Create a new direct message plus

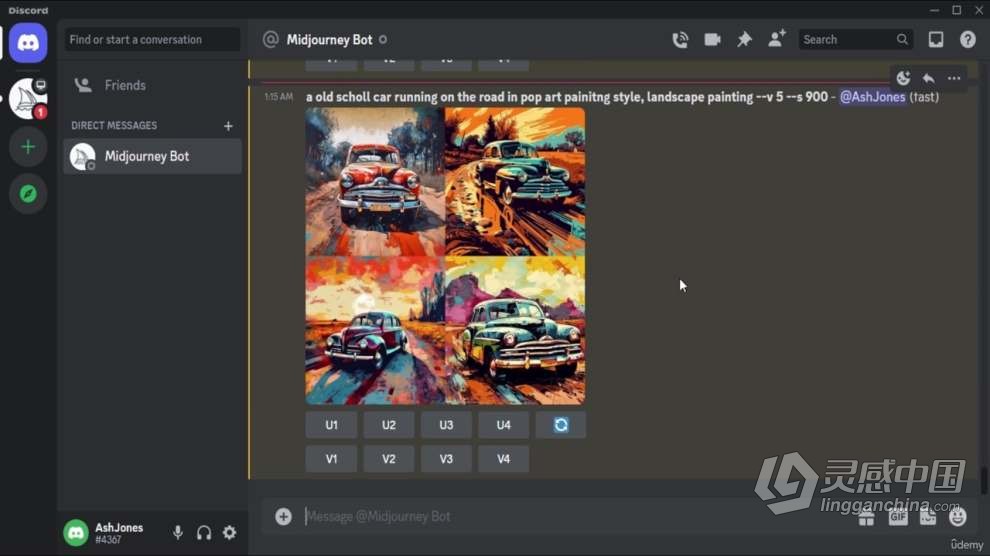[228, 126]
